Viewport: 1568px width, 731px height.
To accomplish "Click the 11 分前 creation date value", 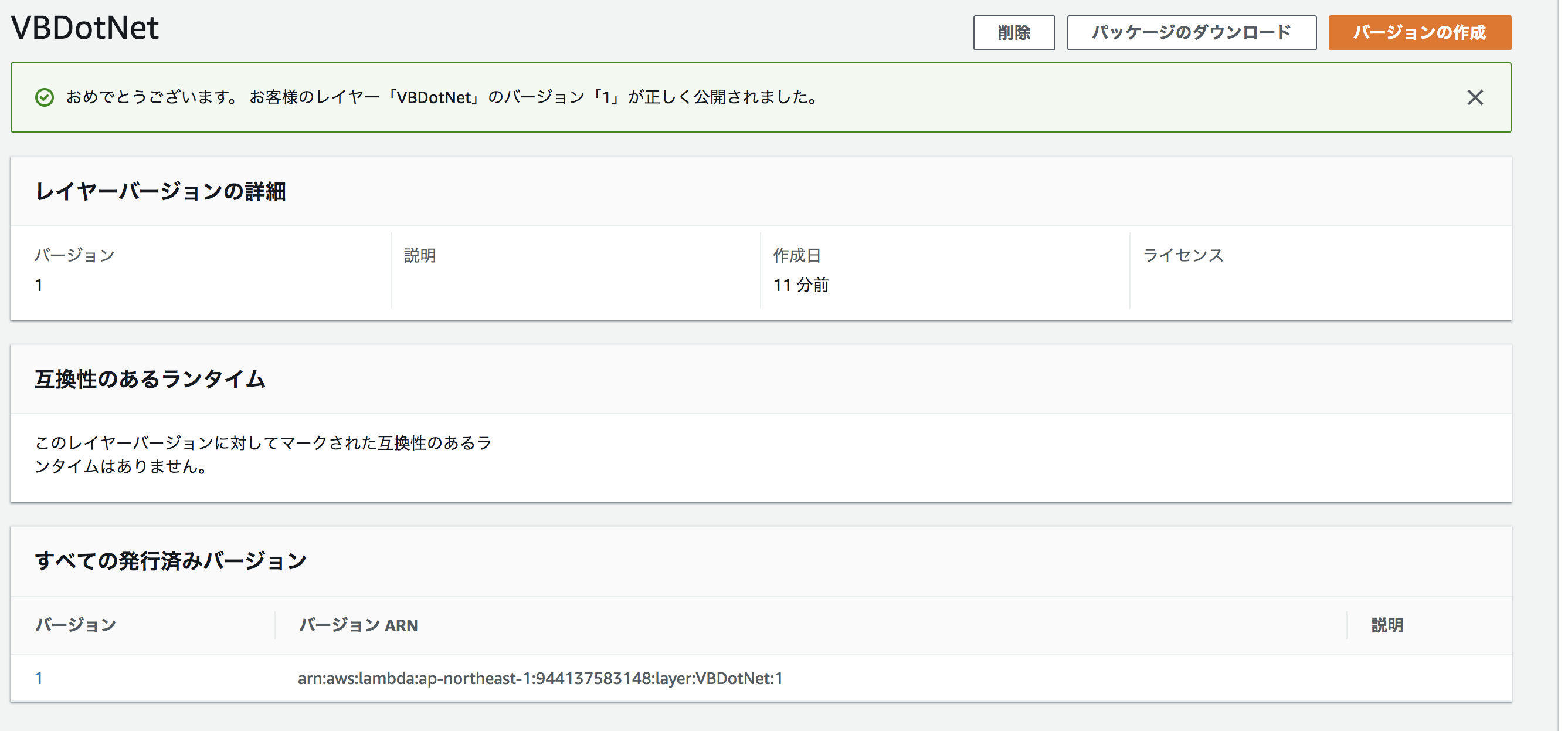I will tap(802, 284).
